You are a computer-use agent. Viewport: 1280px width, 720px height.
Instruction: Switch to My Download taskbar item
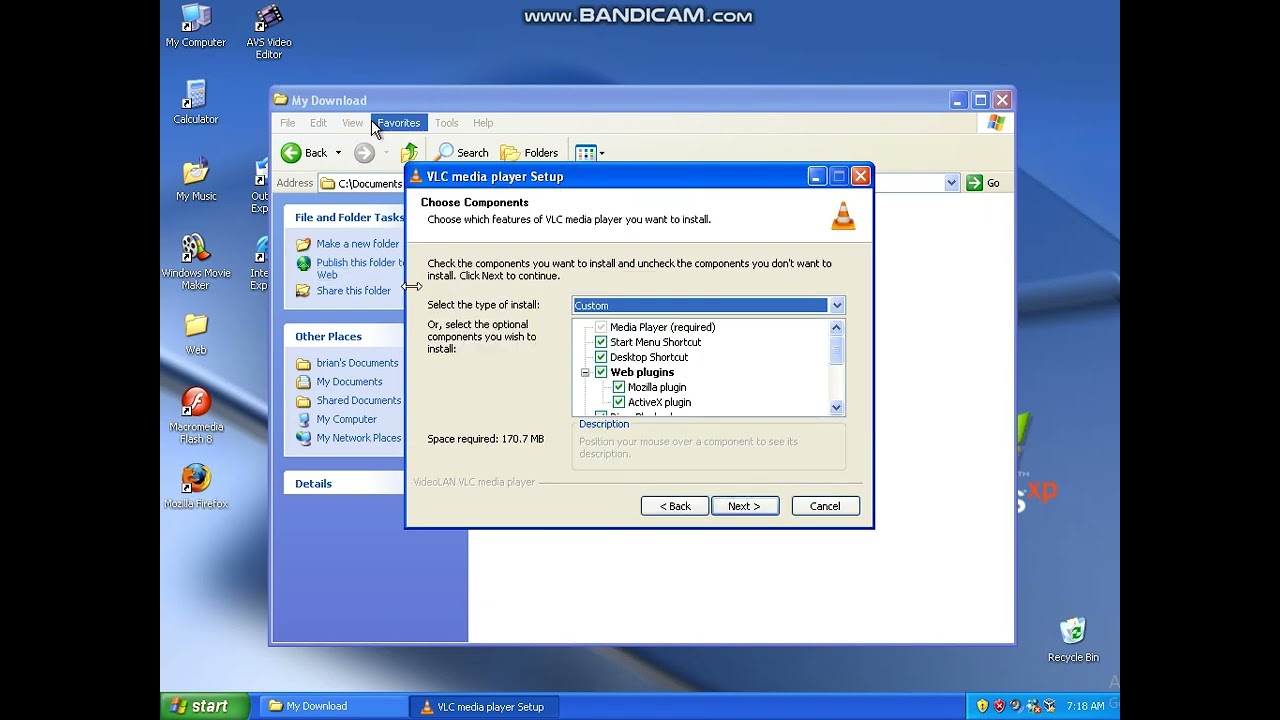coord(335,706)
